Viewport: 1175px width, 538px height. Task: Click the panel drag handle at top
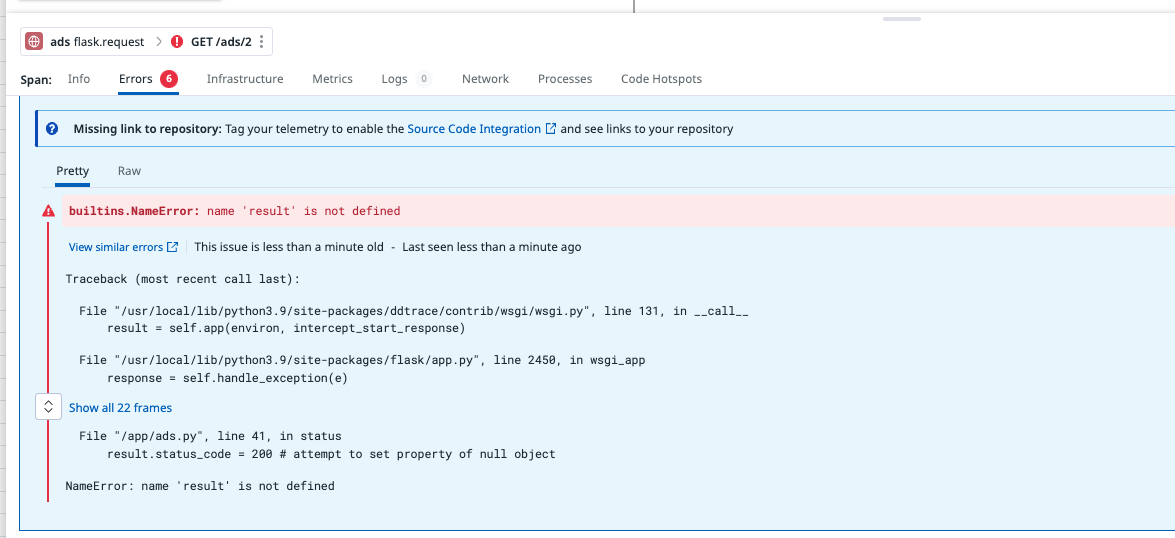(901, 19)
